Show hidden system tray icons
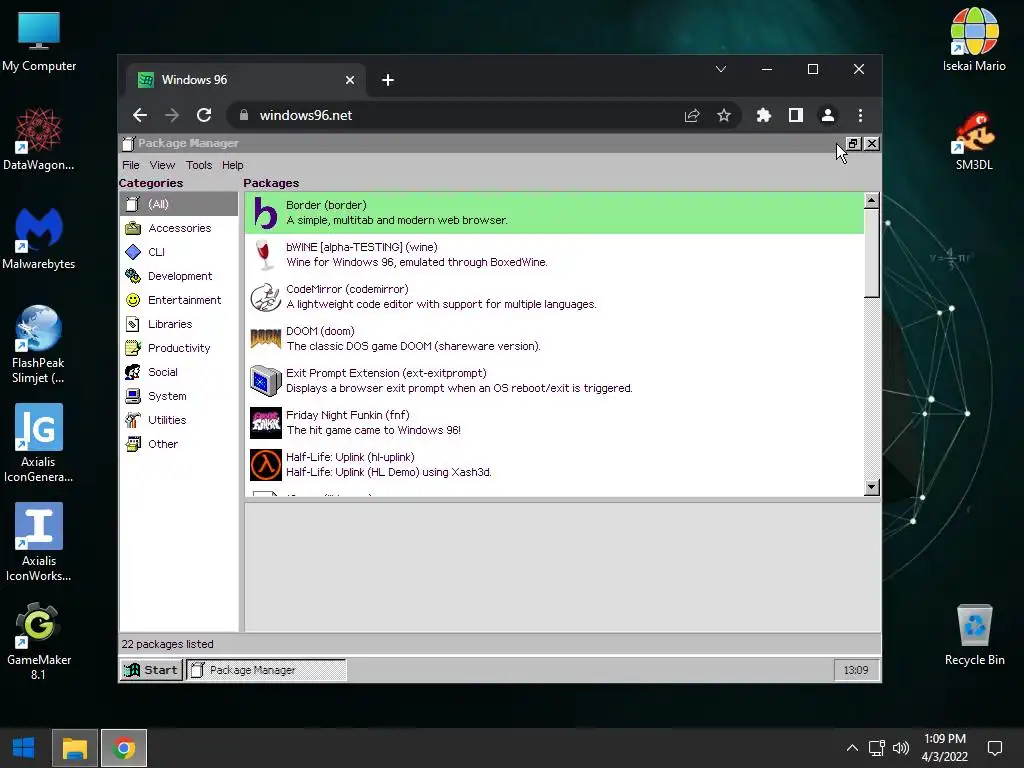Viewport: 1024px width, 768px height. point(852,748)
